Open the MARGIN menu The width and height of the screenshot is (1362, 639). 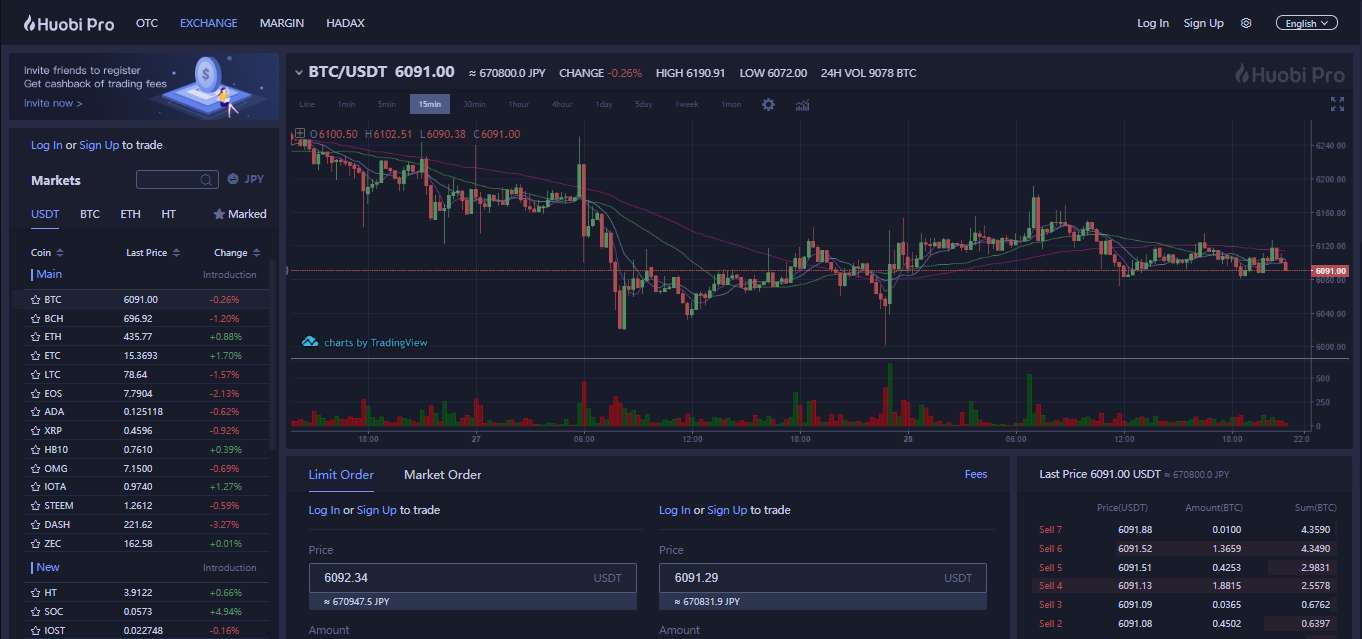pyautogui.click(x=282, y=23)
